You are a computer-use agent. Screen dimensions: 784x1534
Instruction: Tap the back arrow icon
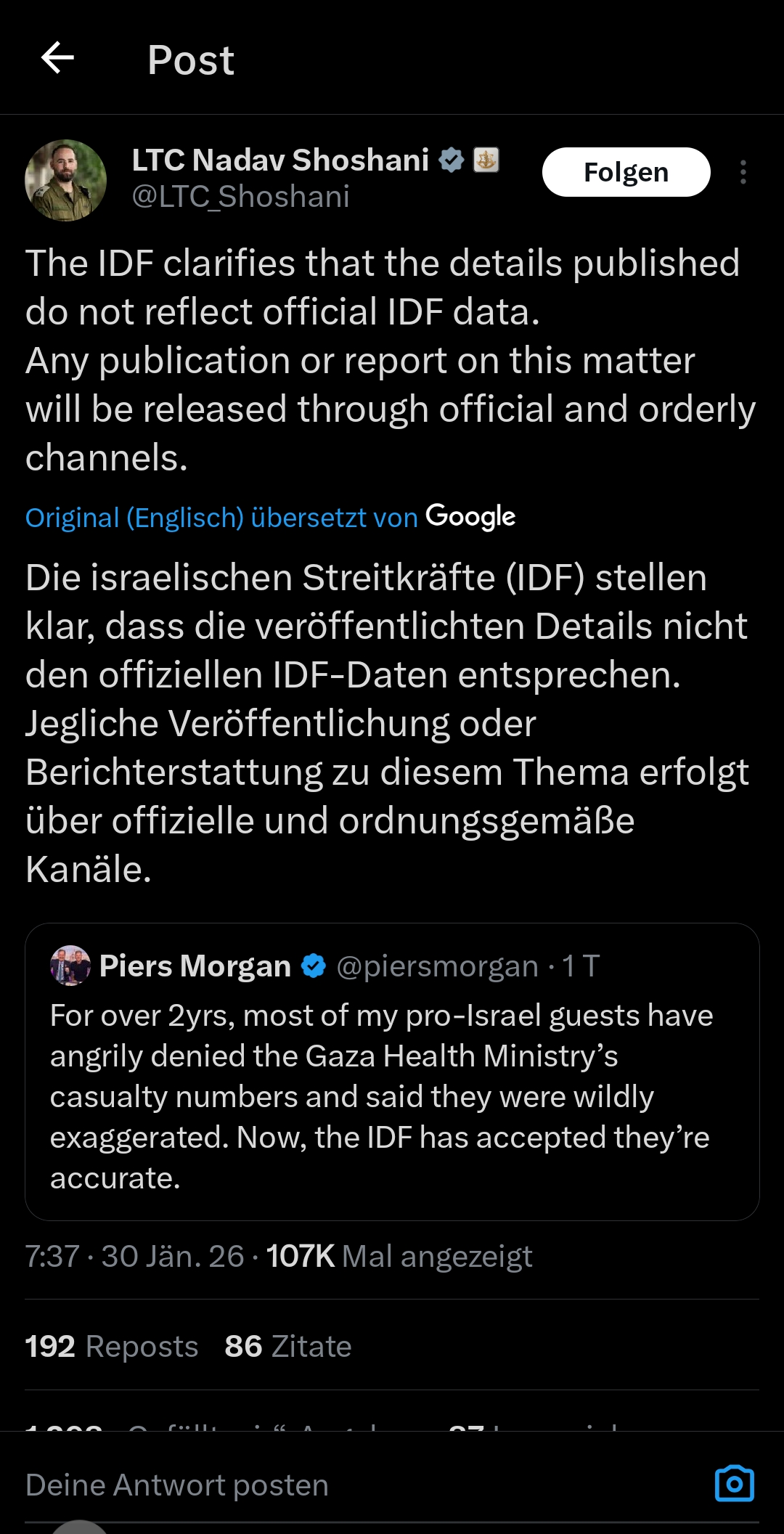(58, 58)
